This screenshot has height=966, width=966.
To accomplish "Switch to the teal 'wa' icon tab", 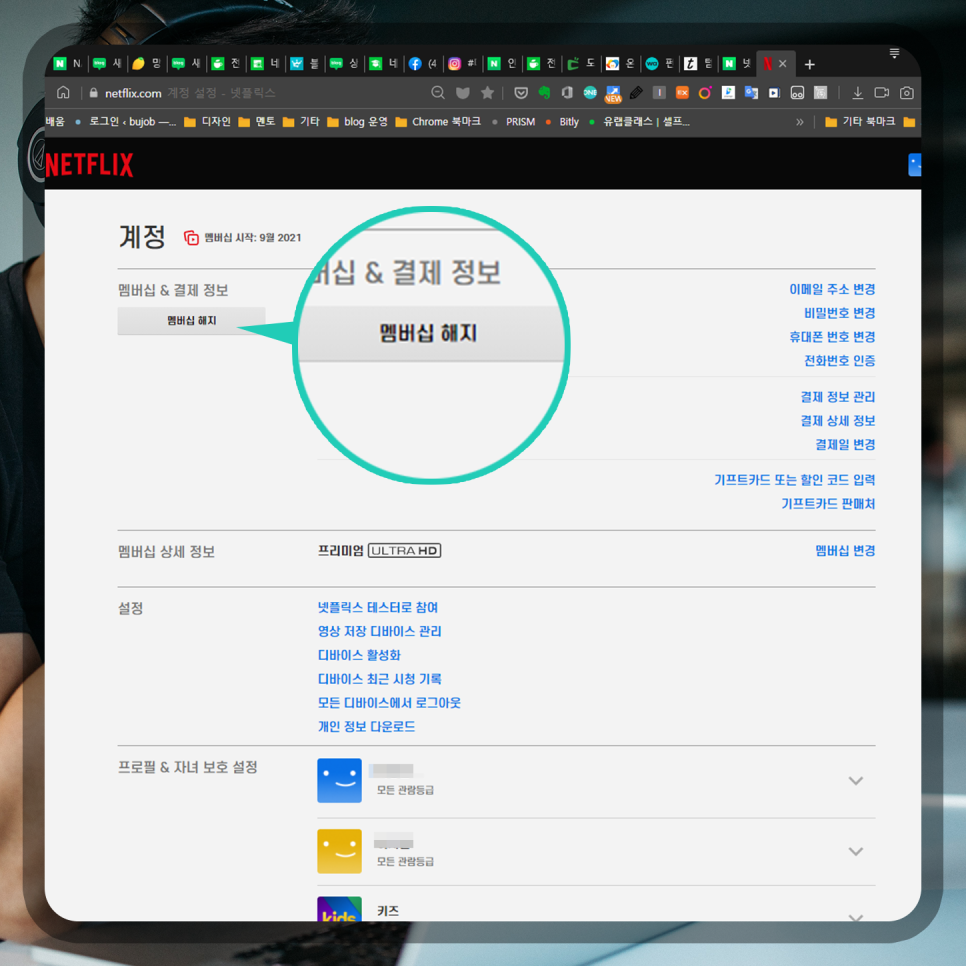I will coord(660,63).
